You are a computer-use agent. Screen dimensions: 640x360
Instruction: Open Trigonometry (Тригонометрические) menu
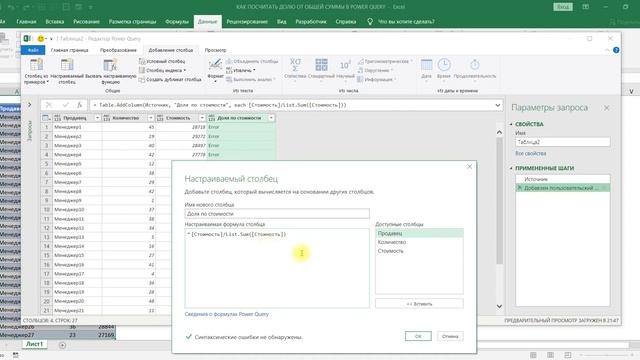385,61
